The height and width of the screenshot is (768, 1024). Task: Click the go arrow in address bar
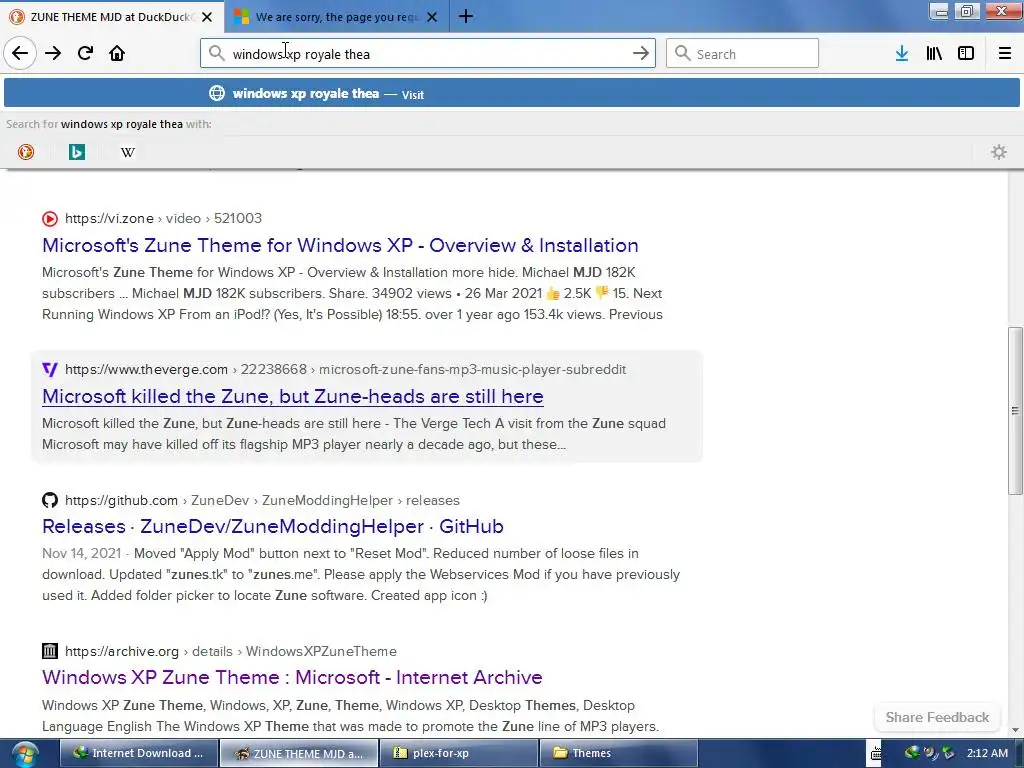point(641,54)
